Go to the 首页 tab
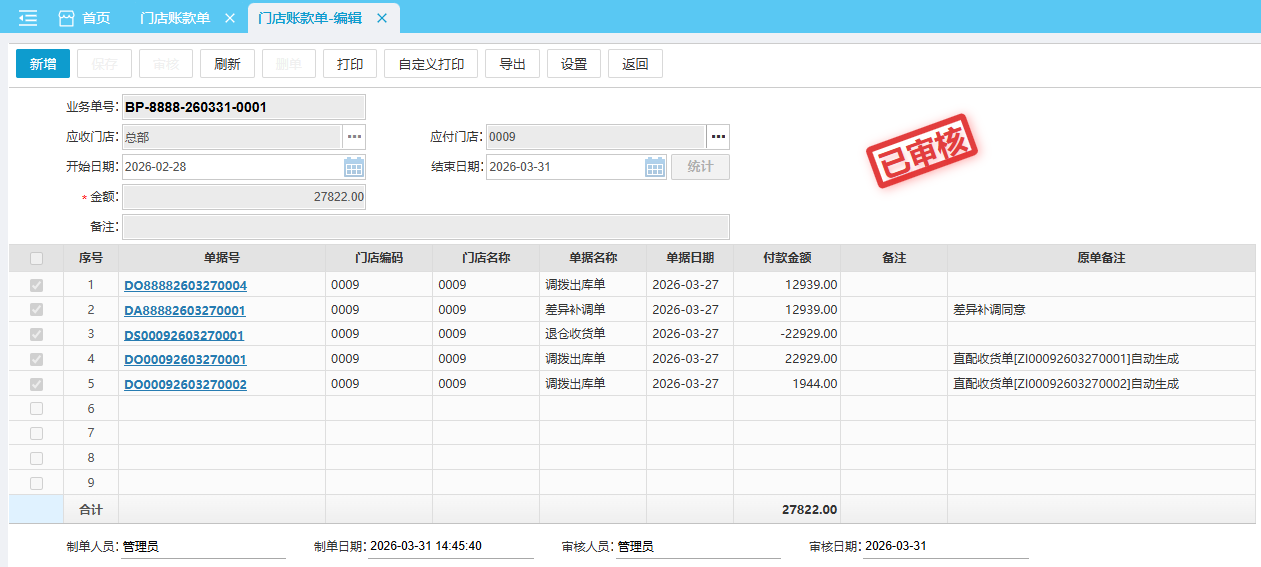Image resolution: width=1261 pixels, height=567 pixels. [x=96, y=18]
